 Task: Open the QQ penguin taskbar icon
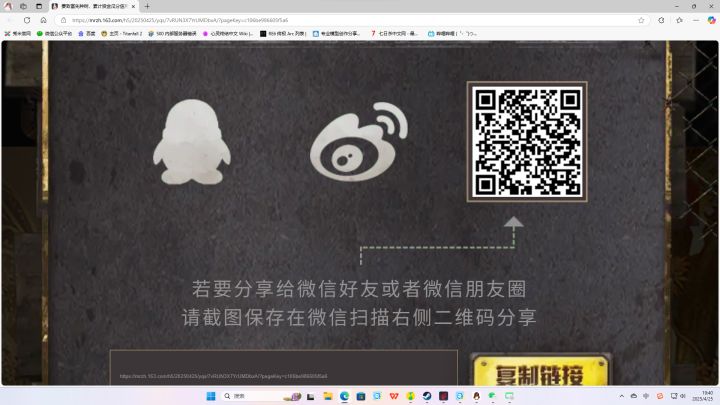click(477, 396)
